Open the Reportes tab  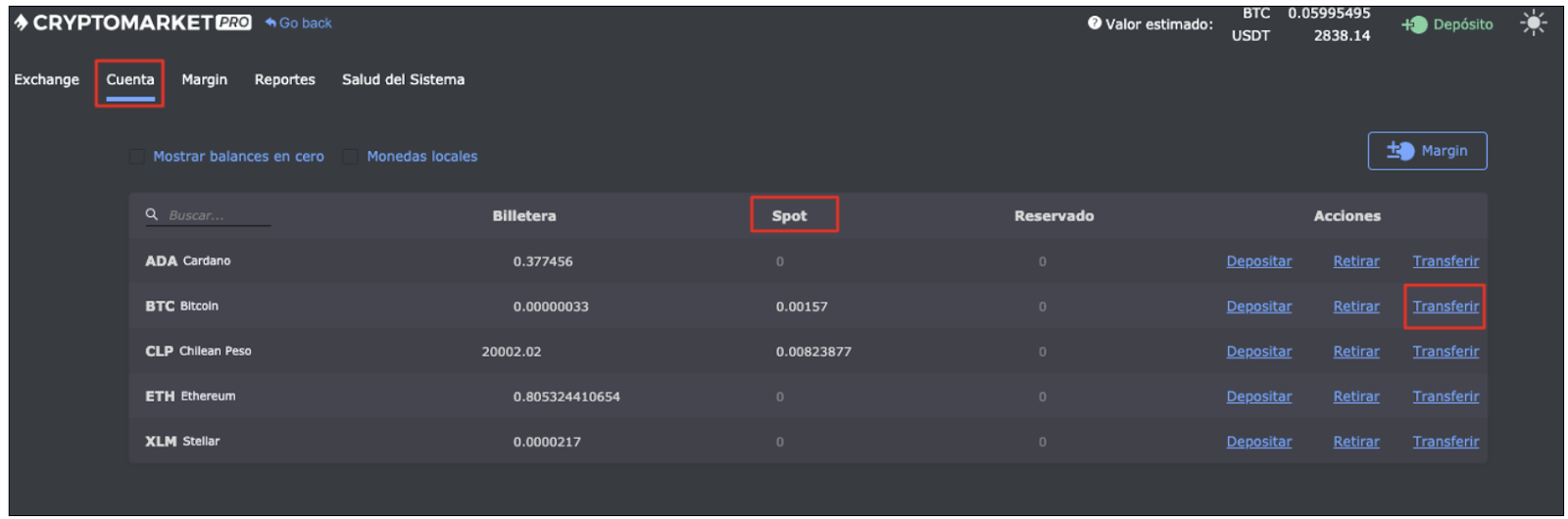(285, 80)
